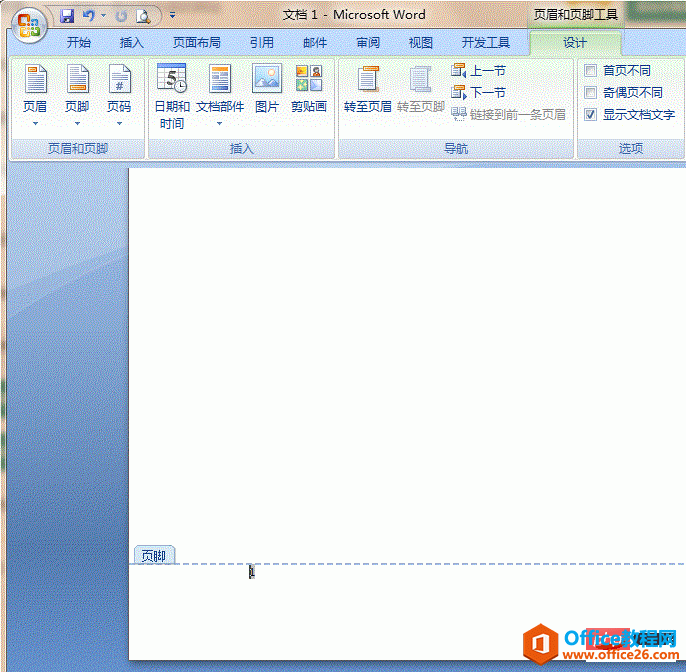The width and height of the screenshot is (686, 672).
Task: Expand the 页眉 dropdown arrow
Action: [35, 124]
